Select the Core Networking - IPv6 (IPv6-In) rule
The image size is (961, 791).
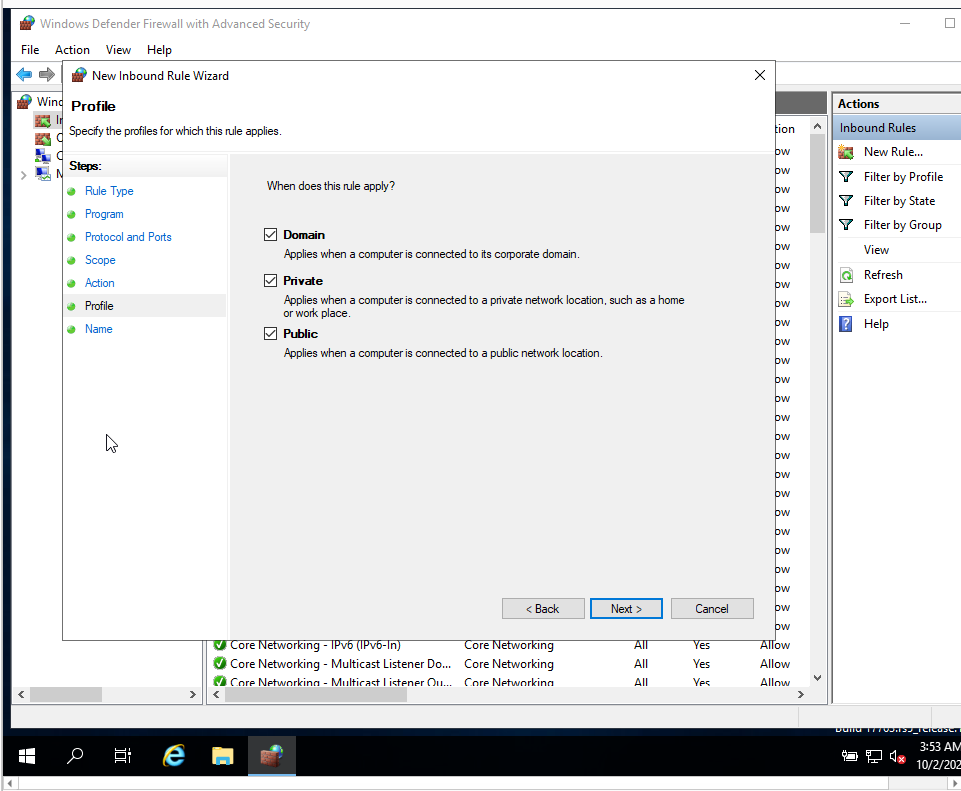[315, 645]
